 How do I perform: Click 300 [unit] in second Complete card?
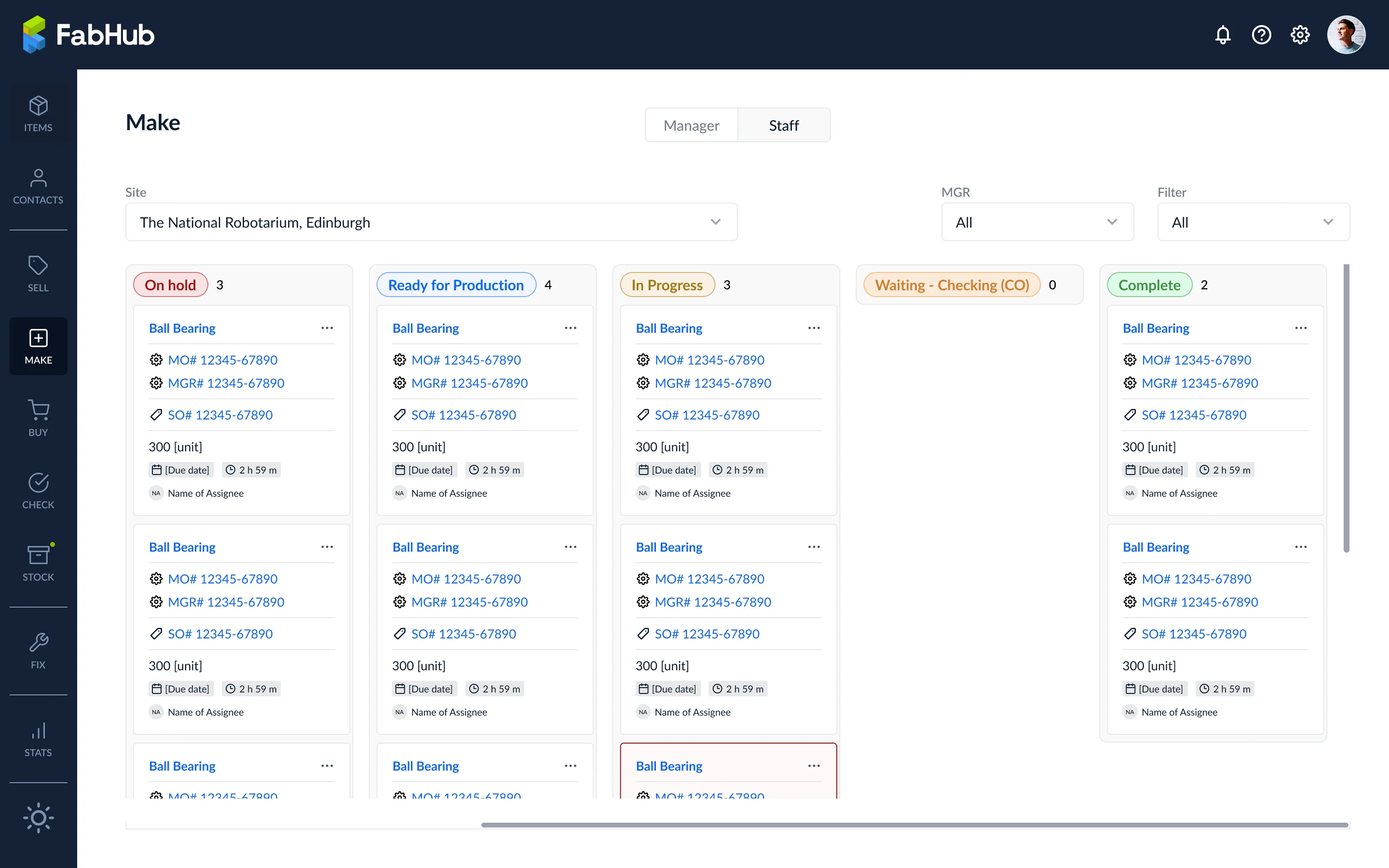tap(1149, 665)
